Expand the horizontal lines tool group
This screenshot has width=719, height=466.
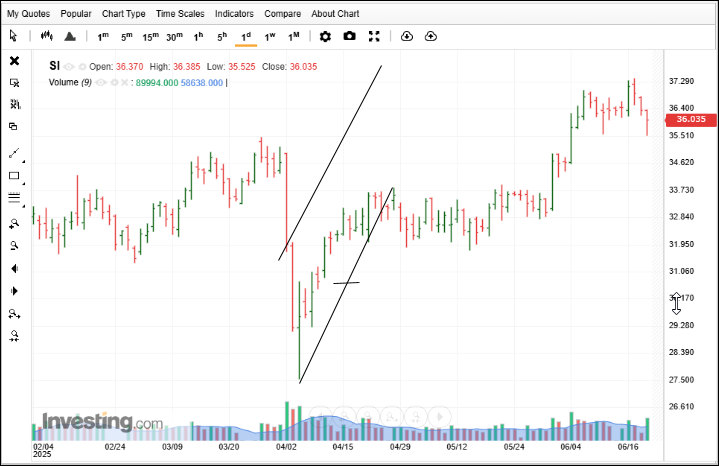23,206
